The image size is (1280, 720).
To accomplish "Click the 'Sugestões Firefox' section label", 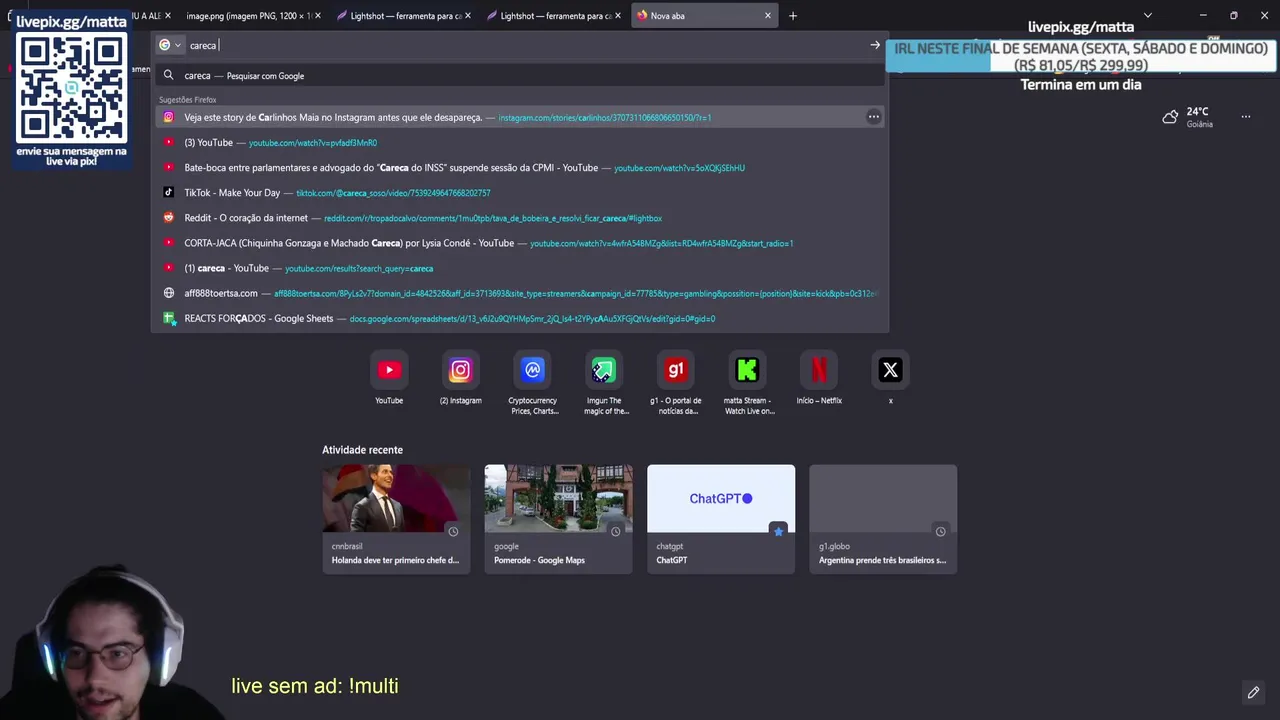I will (188, 100).
